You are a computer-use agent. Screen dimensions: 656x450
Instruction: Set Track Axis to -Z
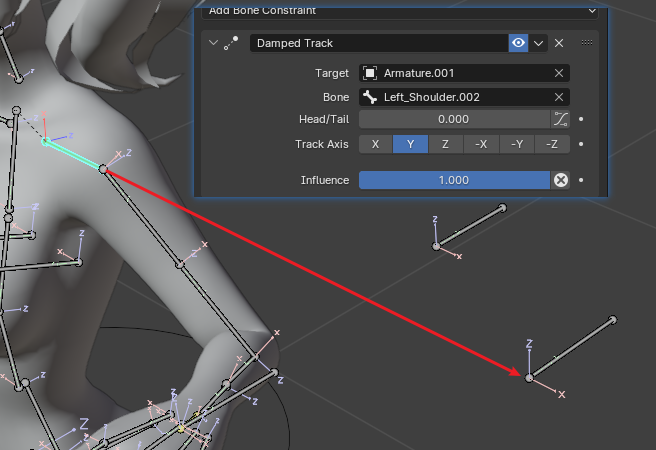click(552, 144)
